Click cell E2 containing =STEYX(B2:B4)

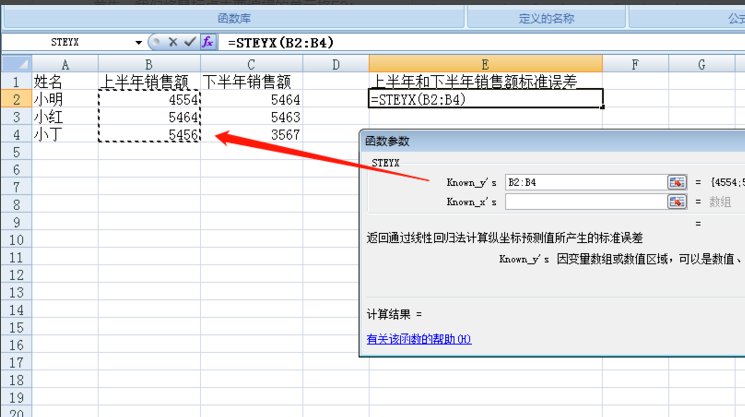tap(486, 99)
